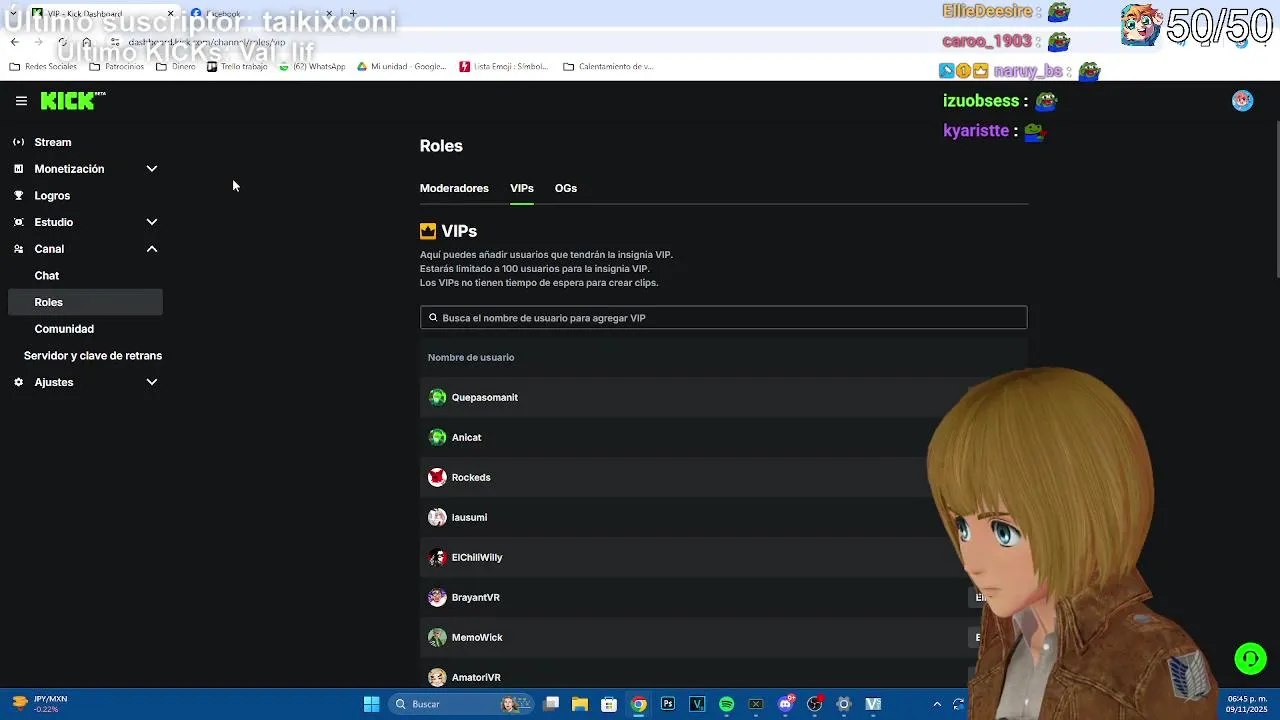
Task: Select user Quepasomanit
Action: 485,397
